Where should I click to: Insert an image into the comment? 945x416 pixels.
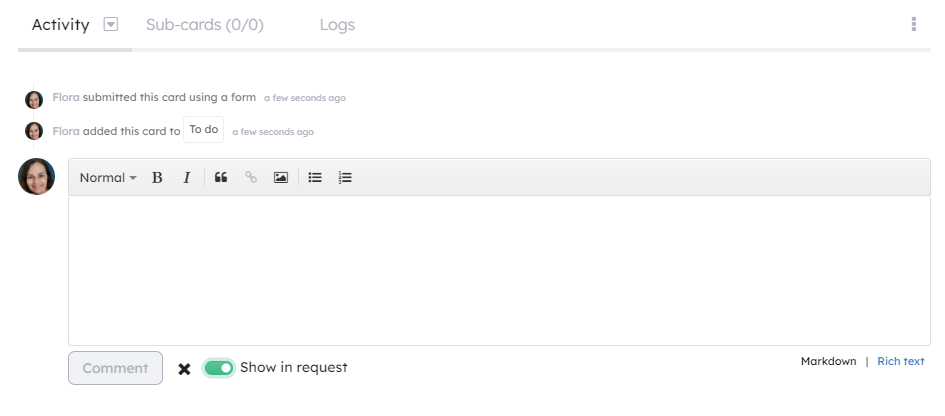281,177
